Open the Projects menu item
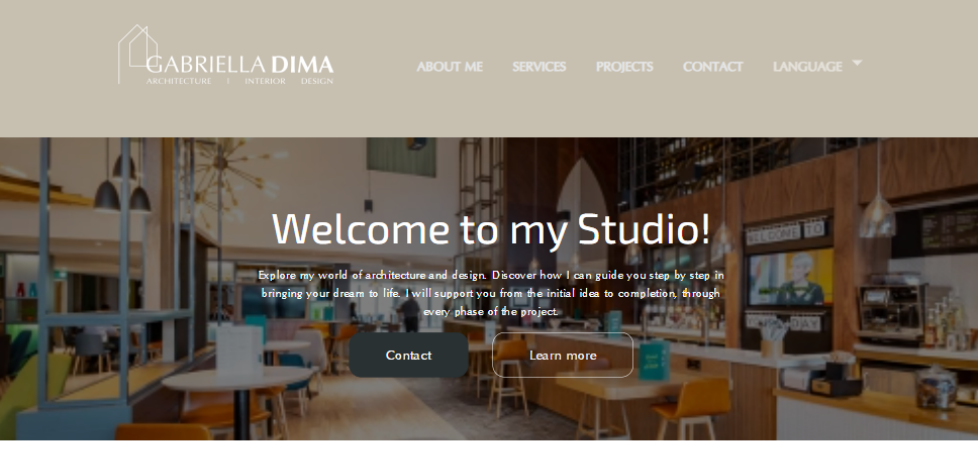This screenshot has width=978, height=450. point(624,66)
